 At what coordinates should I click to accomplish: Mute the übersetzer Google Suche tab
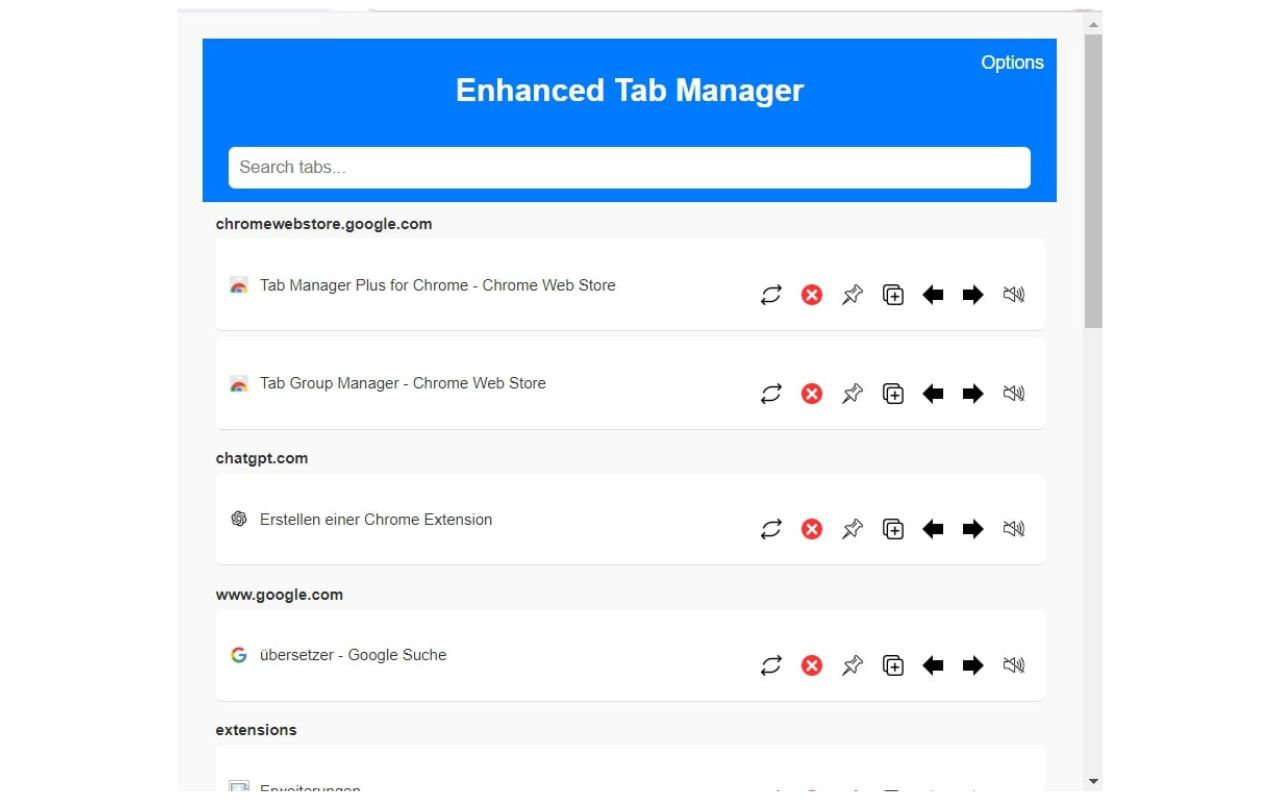[x=1014, y=665]
